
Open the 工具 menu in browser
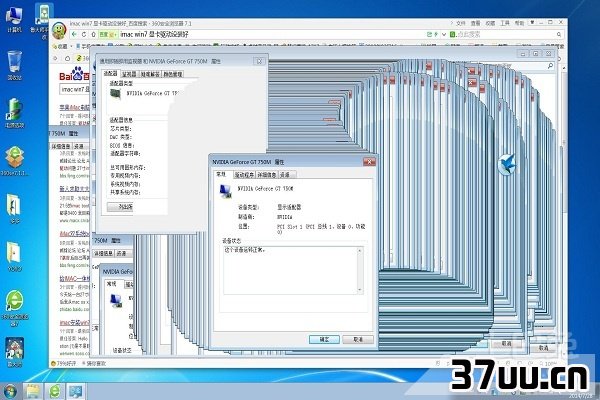(505, 23)
